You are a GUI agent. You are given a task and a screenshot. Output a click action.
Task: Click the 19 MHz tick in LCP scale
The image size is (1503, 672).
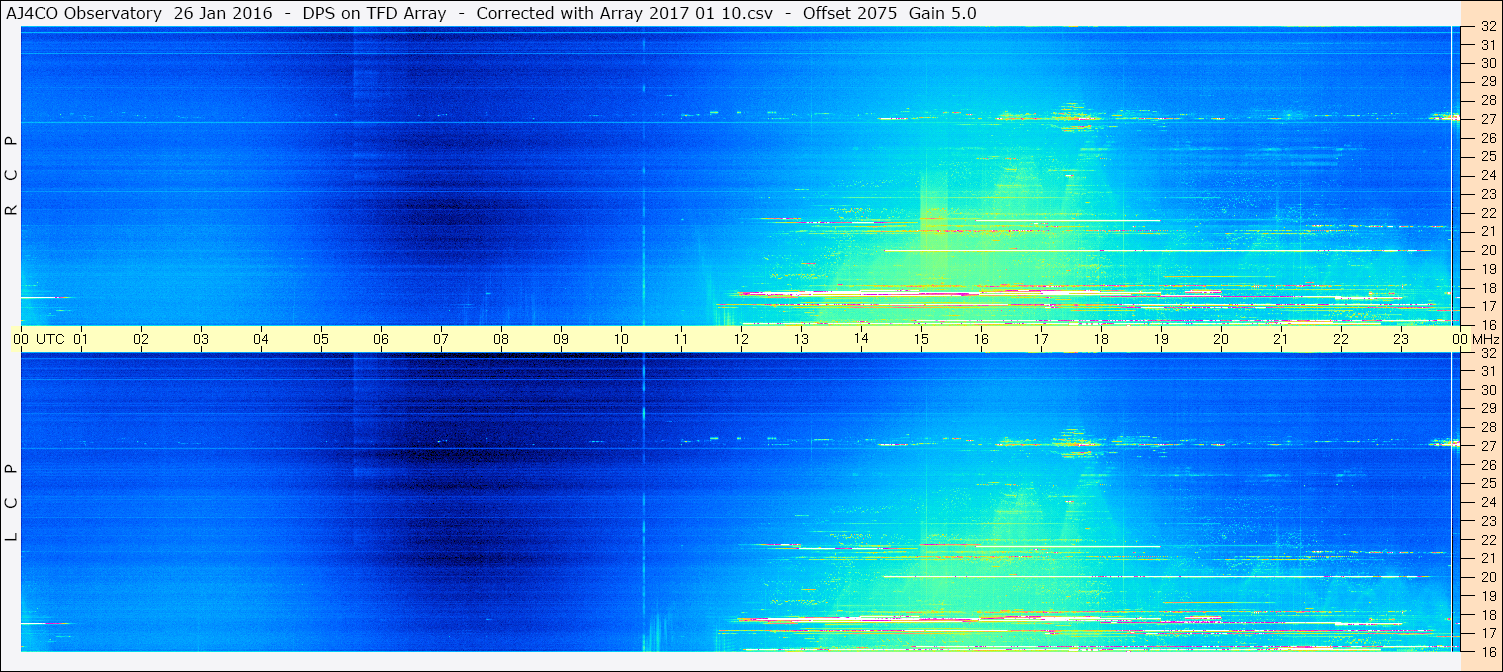(x=1488, y=596)
